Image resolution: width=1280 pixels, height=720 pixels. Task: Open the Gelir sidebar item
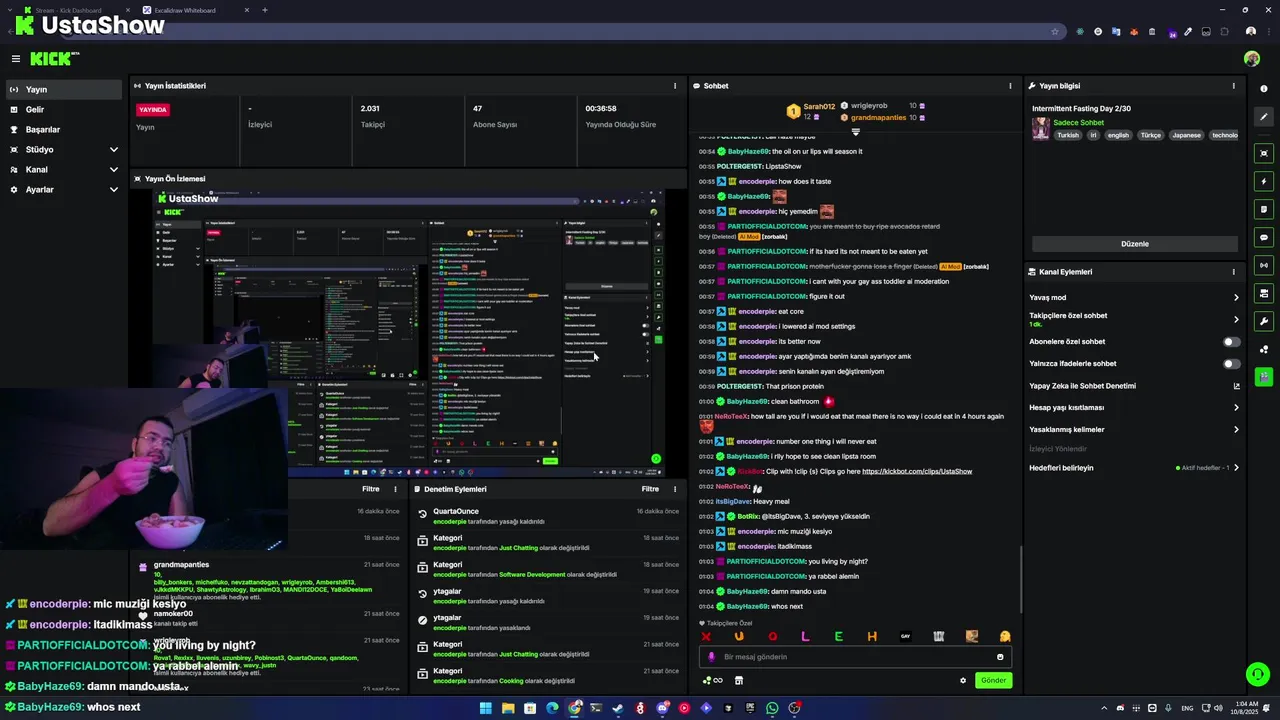coord(63,109)
